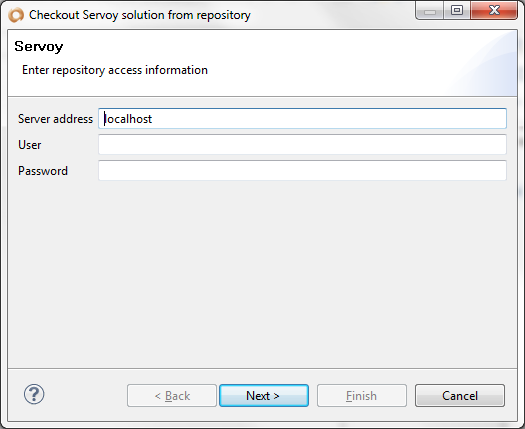
Task: Cancel the repository checkout wizard
Action: coord(460,396)
